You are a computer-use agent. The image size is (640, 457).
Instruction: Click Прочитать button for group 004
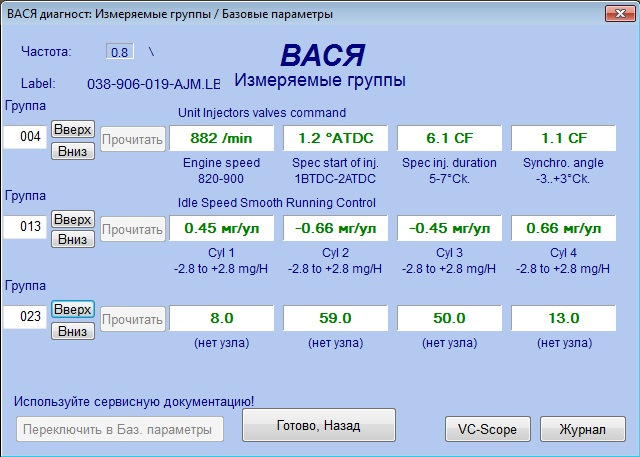click(133, 139)
